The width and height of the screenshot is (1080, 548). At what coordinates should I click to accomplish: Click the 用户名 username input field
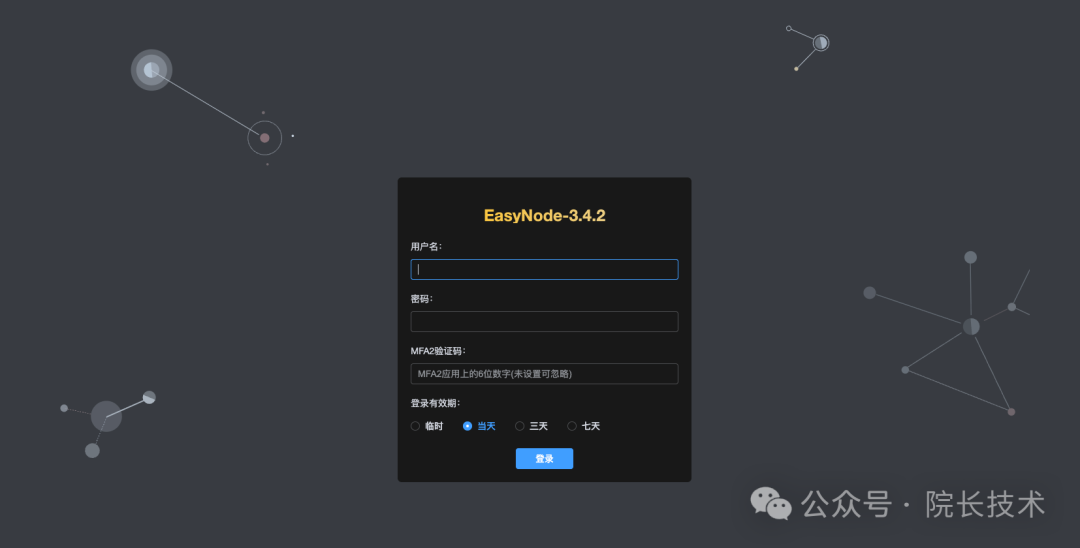pos(544,269)
